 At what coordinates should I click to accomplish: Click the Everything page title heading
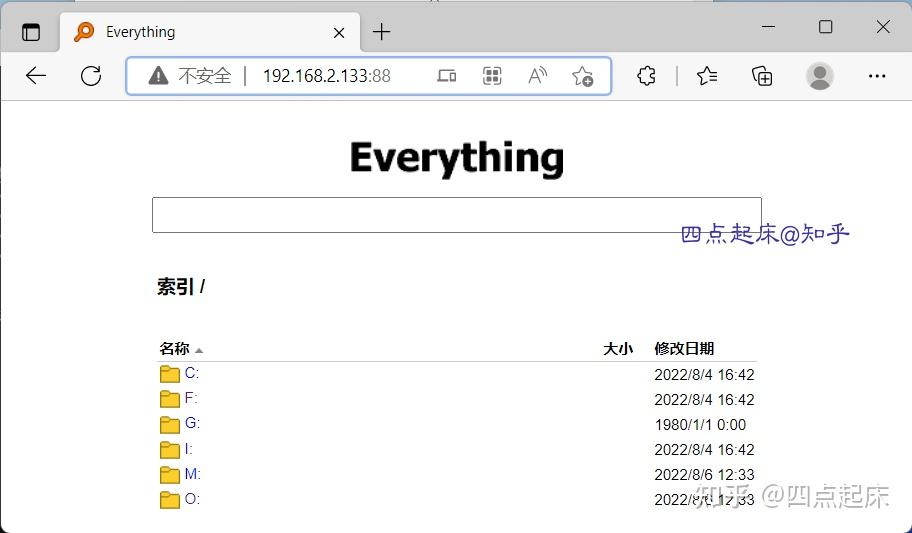457,158
